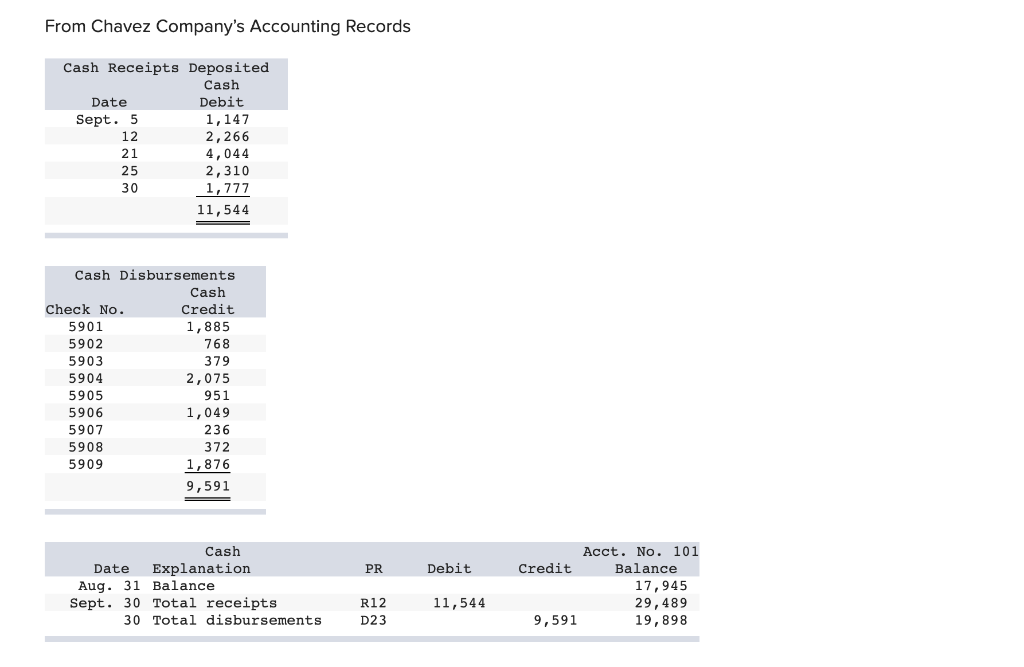The height and width of the screenshot is (667, 1024).
Task: Select the PR reference D23
Action: click(374, 620)
